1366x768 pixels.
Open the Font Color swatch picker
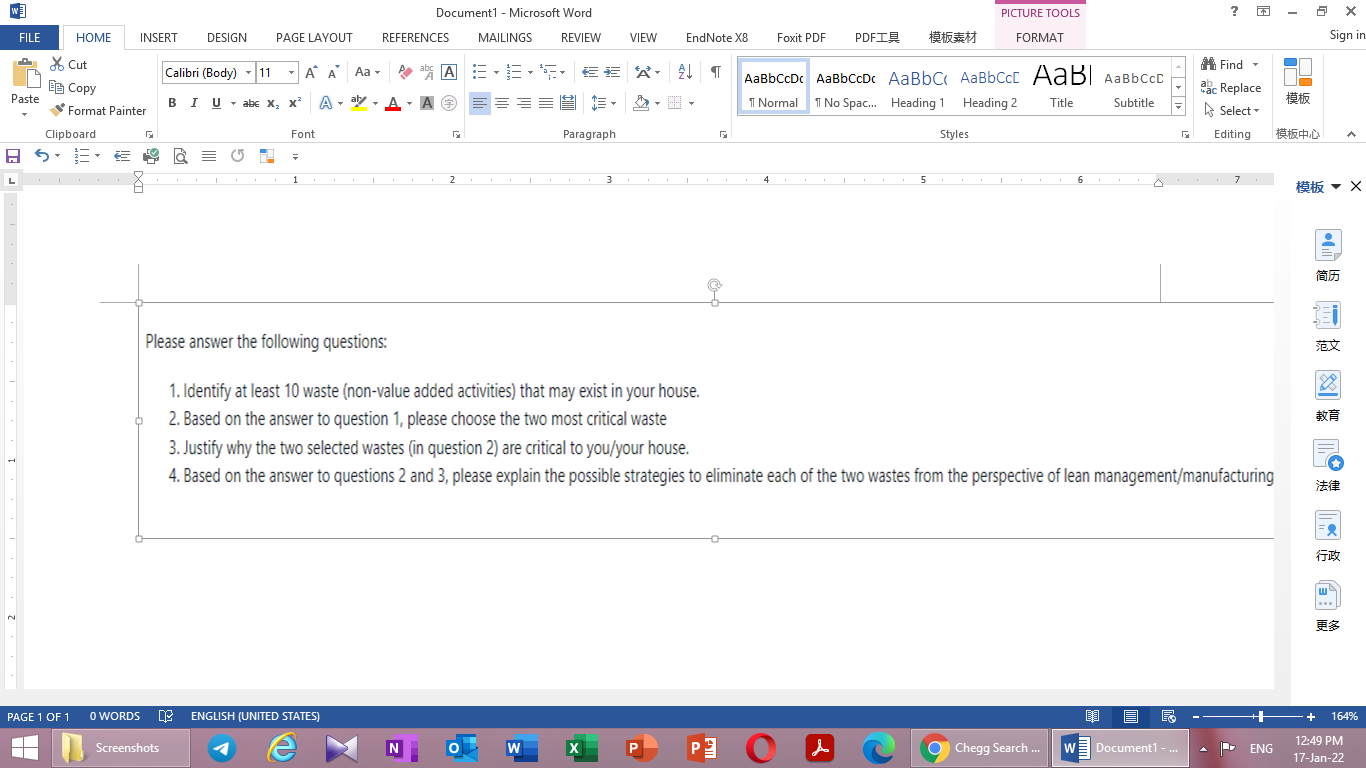(409, 103)
